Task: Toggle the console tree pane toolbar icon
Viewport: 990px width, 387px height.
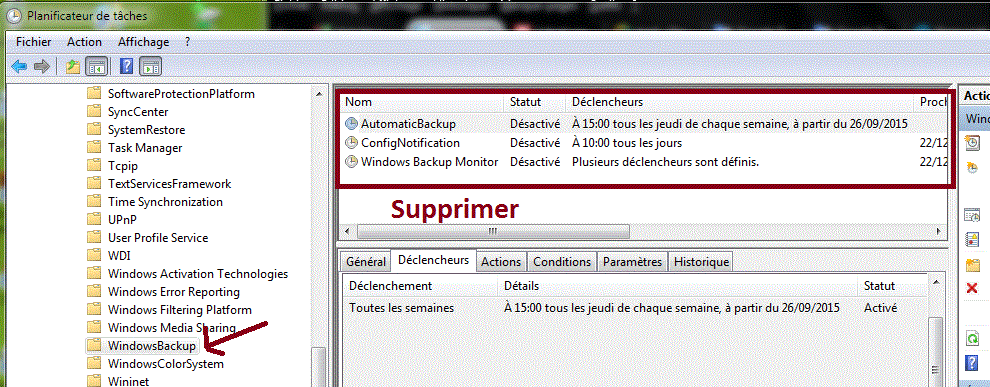Action: [97, 66]
